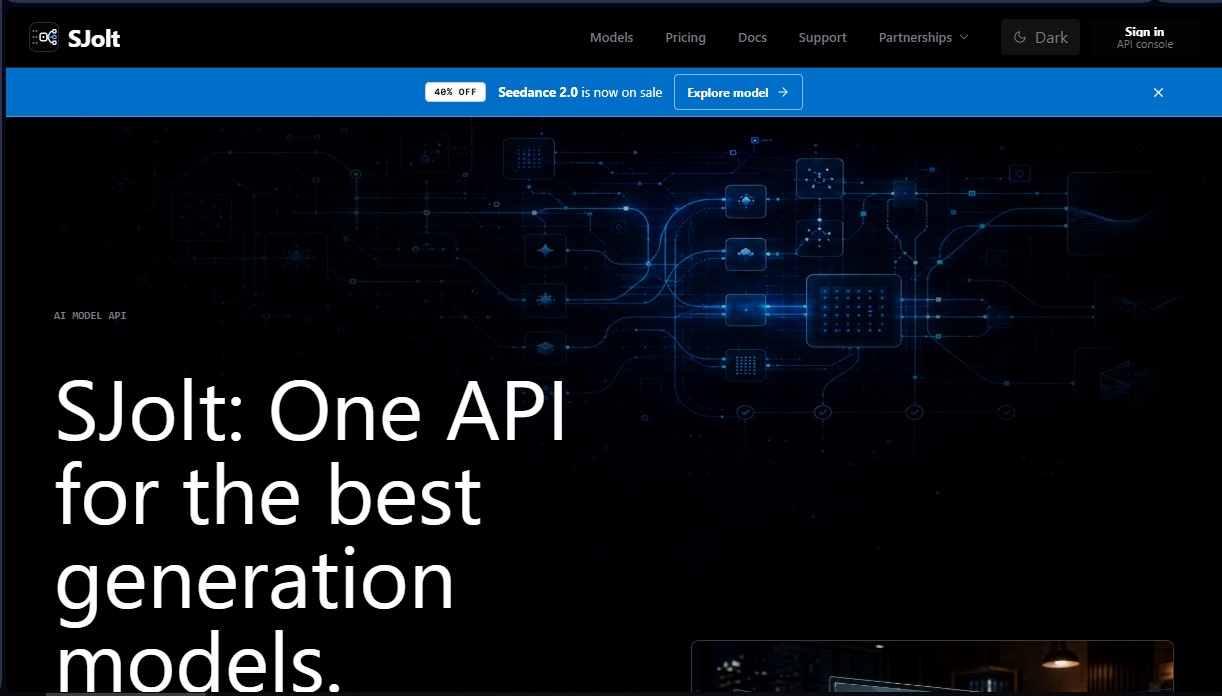Open the SJolt brand name link
1222x696 pixels.
point(94,38)
